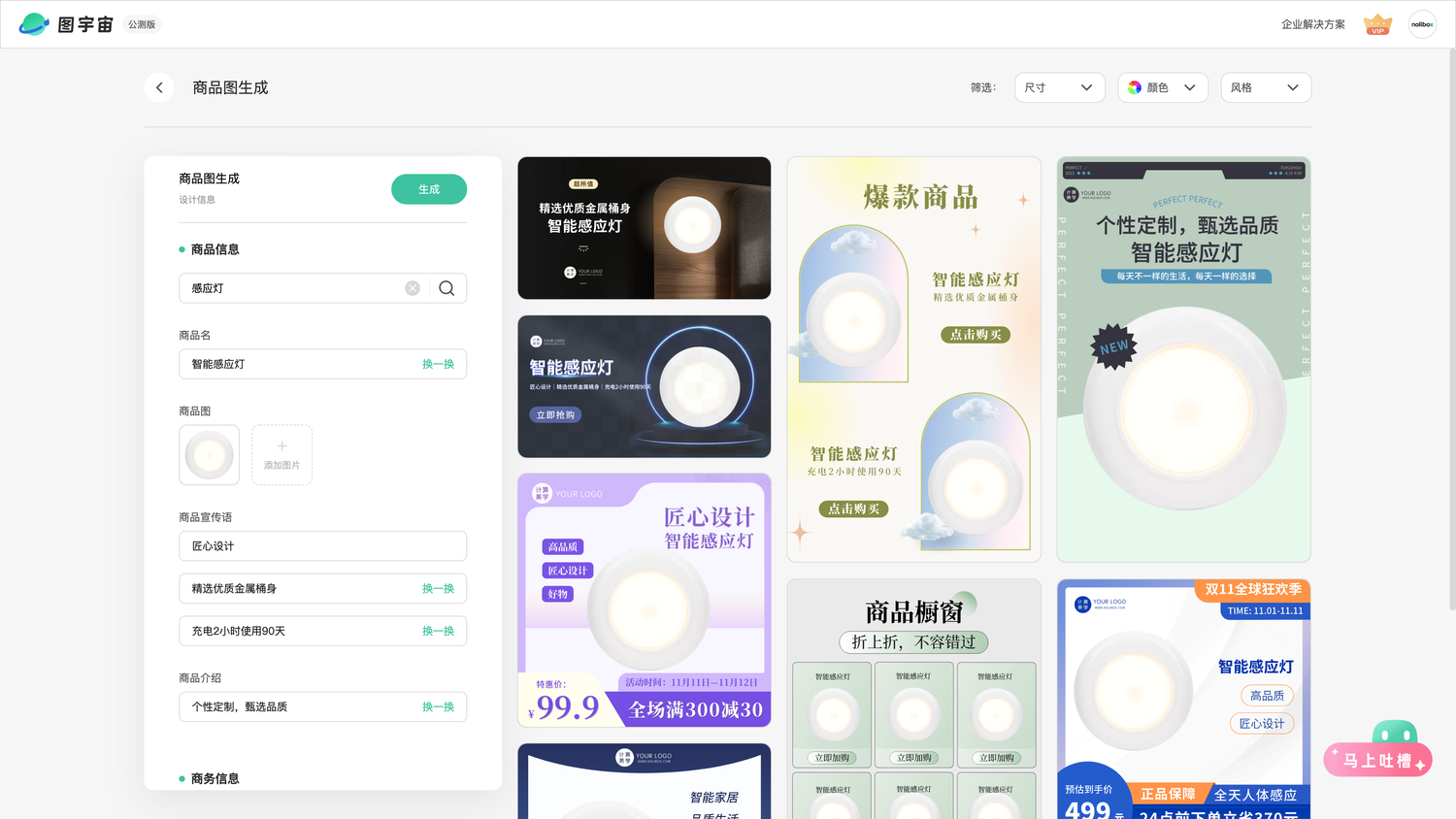Click the 商务信息 section heading
The width and height of the screenshot is (1456, 819).
tap(215, 779)
